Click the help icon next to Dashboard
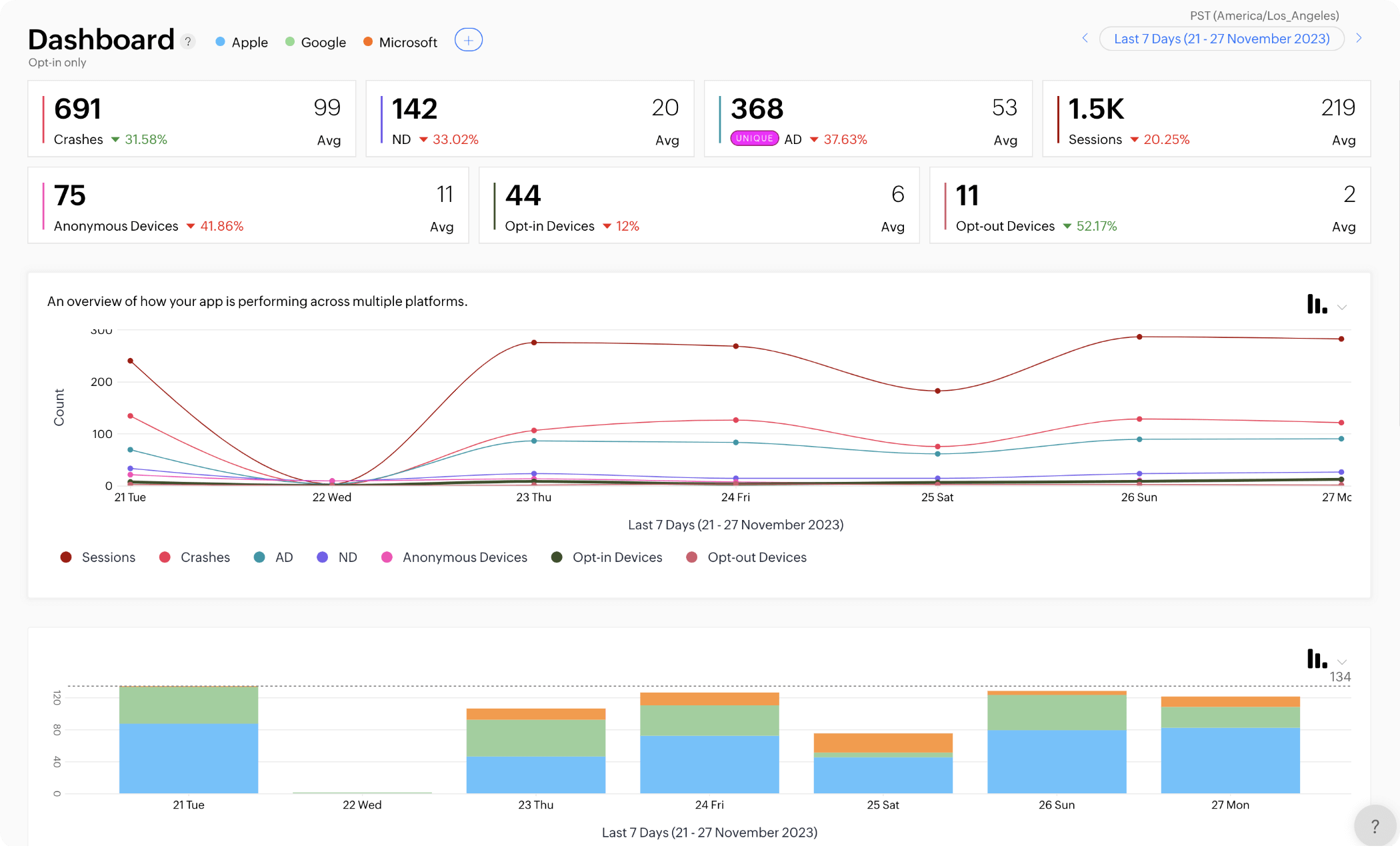The image size is (1400, 848). tap(188, 41)
